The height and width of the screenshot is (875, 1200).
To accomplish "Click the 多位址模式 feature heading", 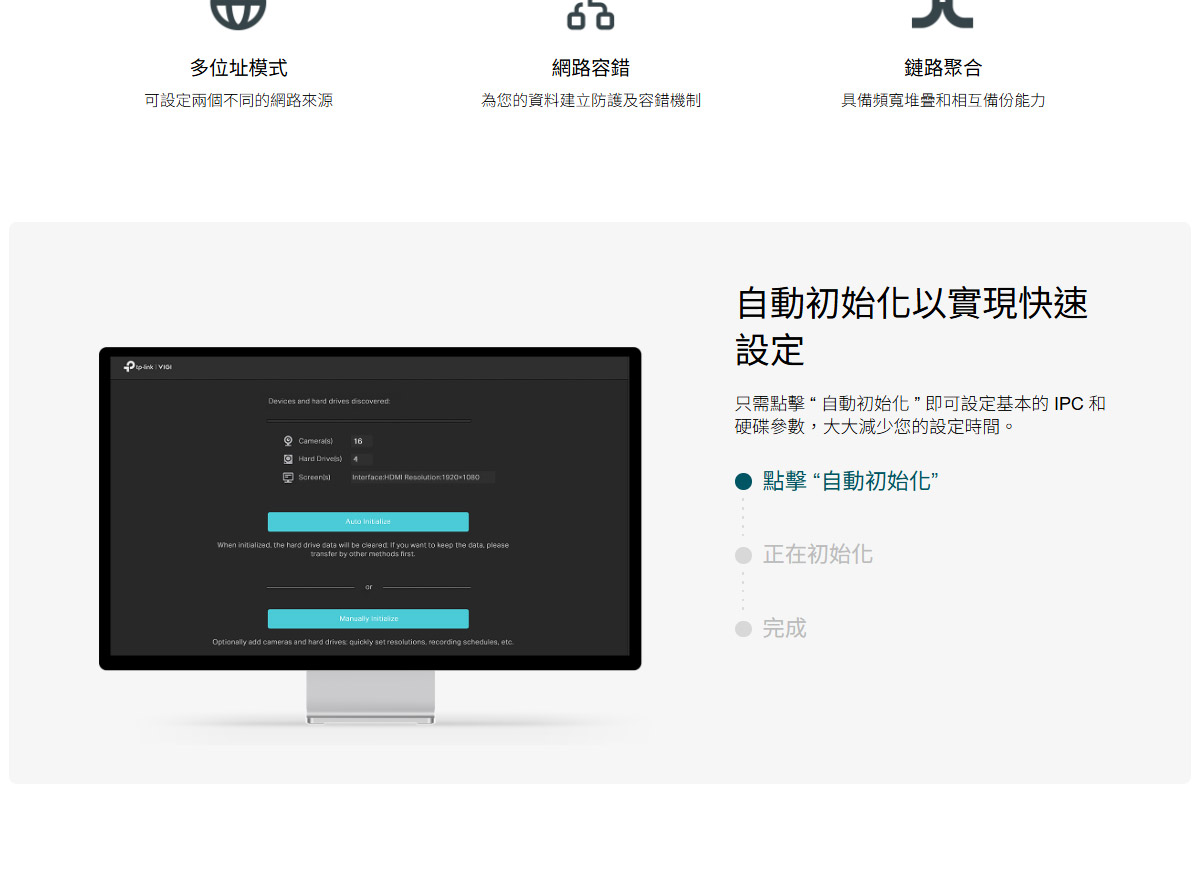I will coord(239,68).
